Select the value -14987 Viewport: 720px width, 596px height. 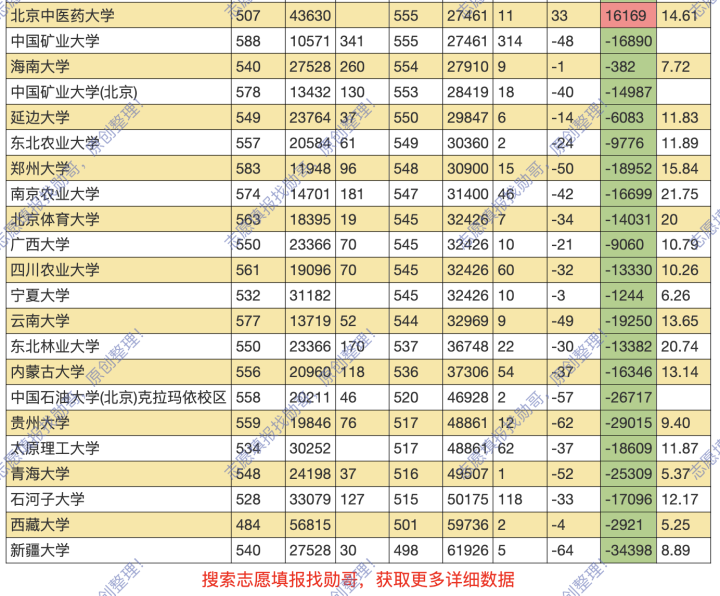[628, 92]
